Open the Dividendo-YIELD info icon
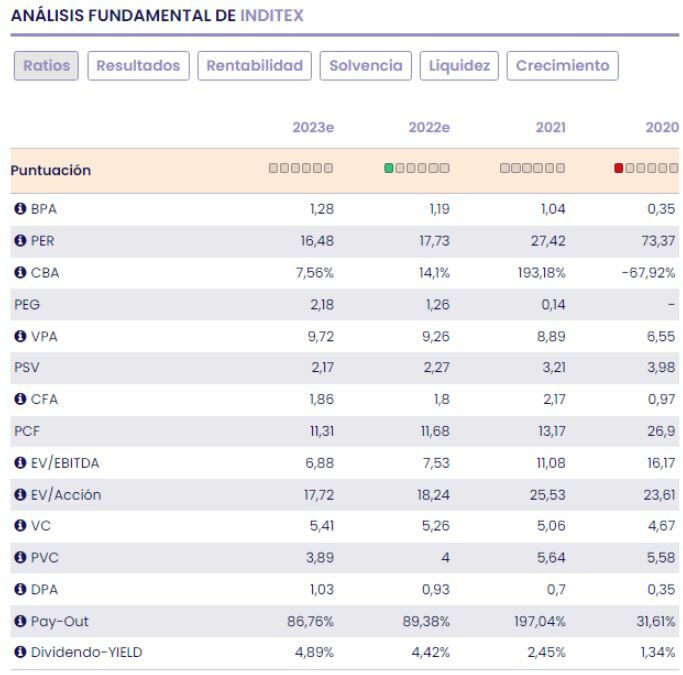683x675 pixels. tap(19, 653)
